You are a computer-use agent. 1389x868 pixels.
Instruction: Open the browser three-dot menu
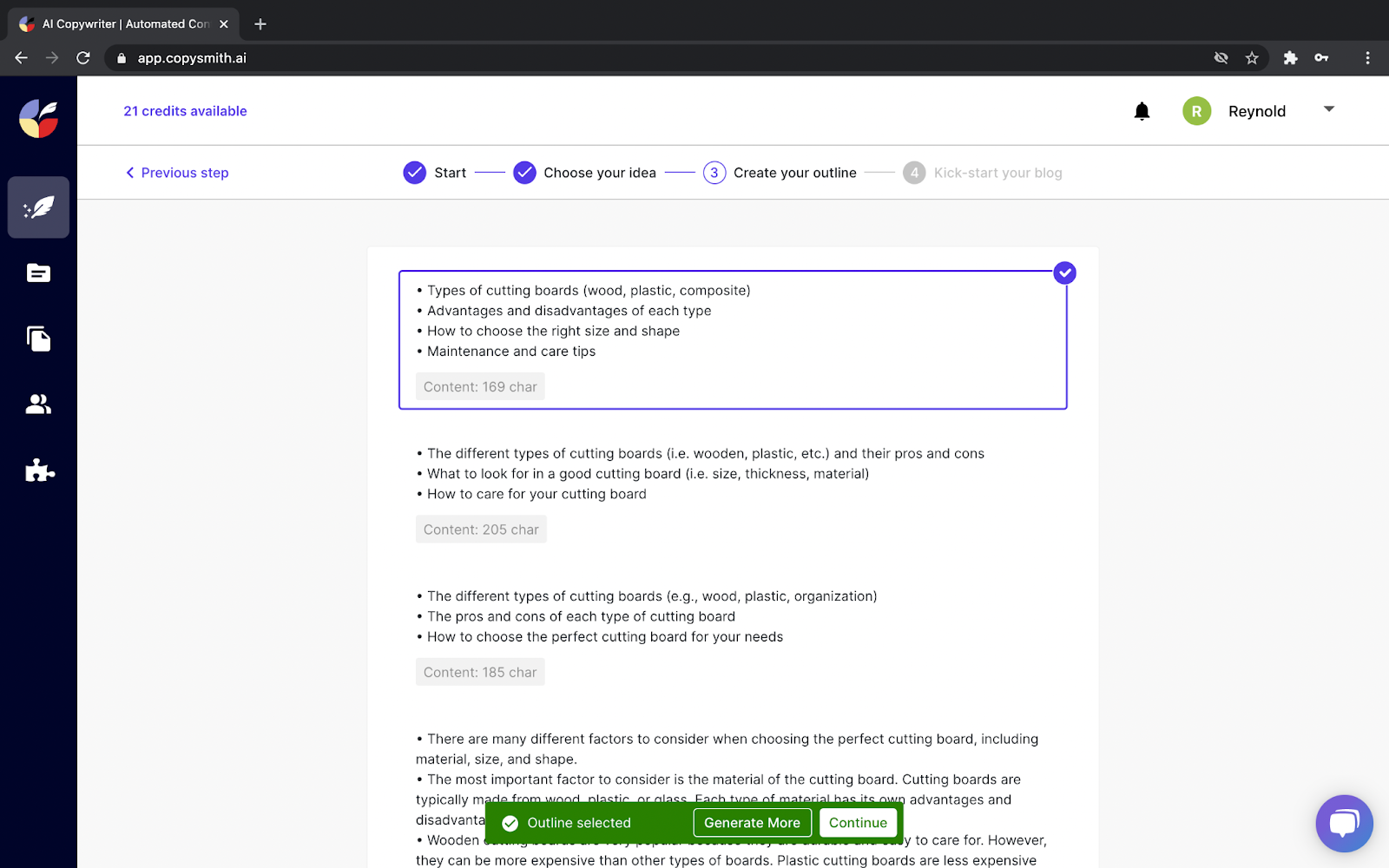click(x=1367, y=58)
